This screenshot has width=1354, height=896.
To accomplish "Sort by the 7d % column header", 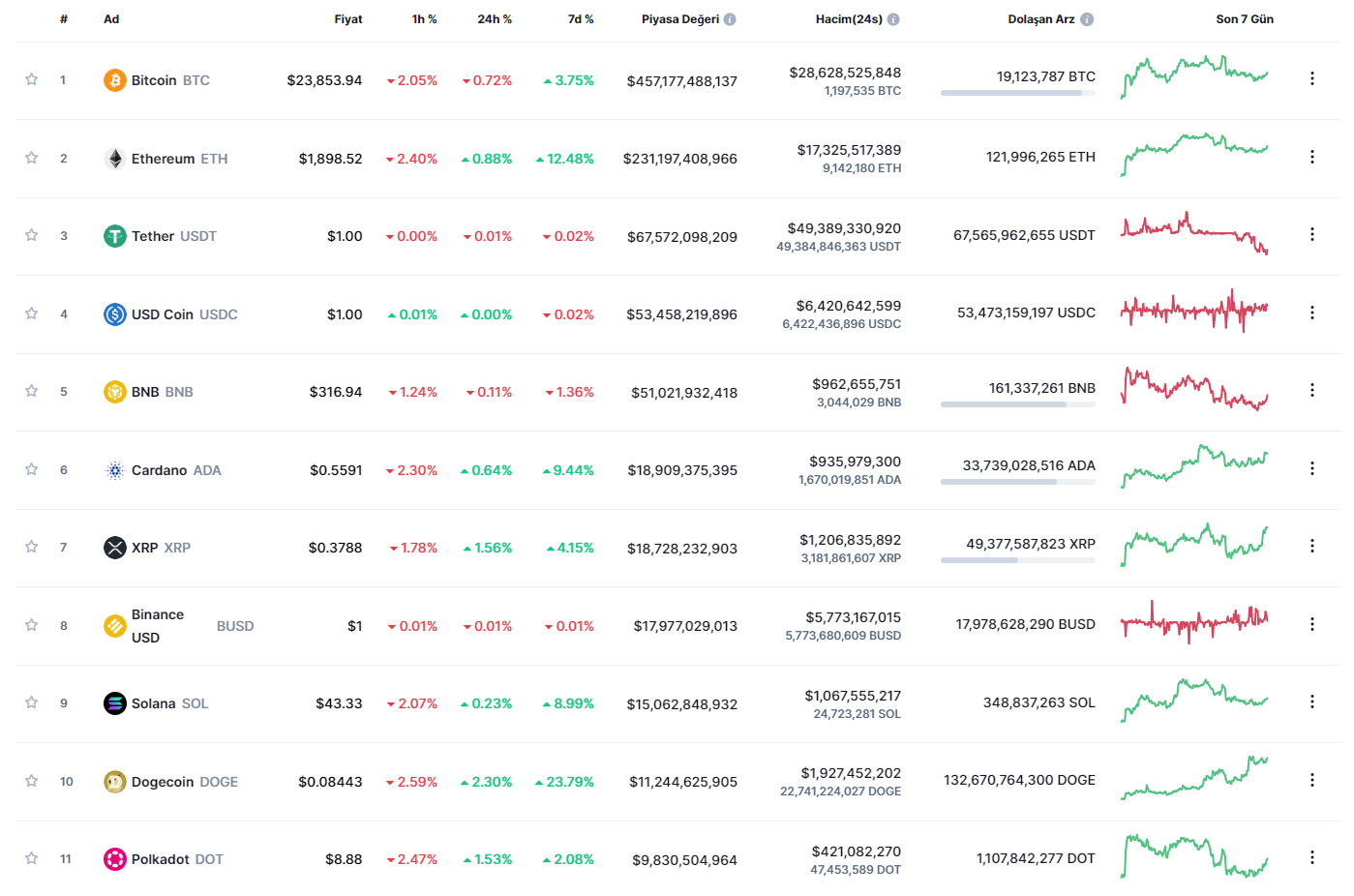I will click(581, 17).
